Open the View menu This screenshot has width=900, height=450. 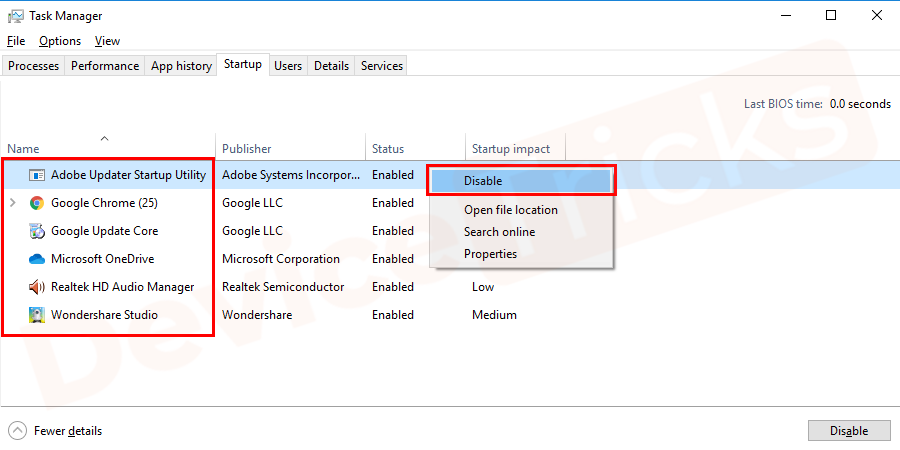coord(107,41)
